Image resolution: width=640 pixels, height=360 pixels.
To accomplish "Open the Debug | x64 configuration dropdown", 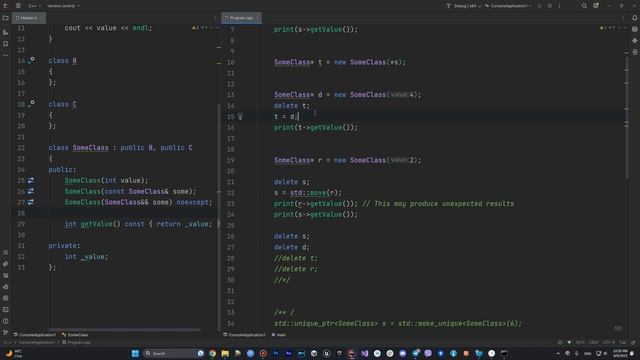I will click(x=463, y=6).
